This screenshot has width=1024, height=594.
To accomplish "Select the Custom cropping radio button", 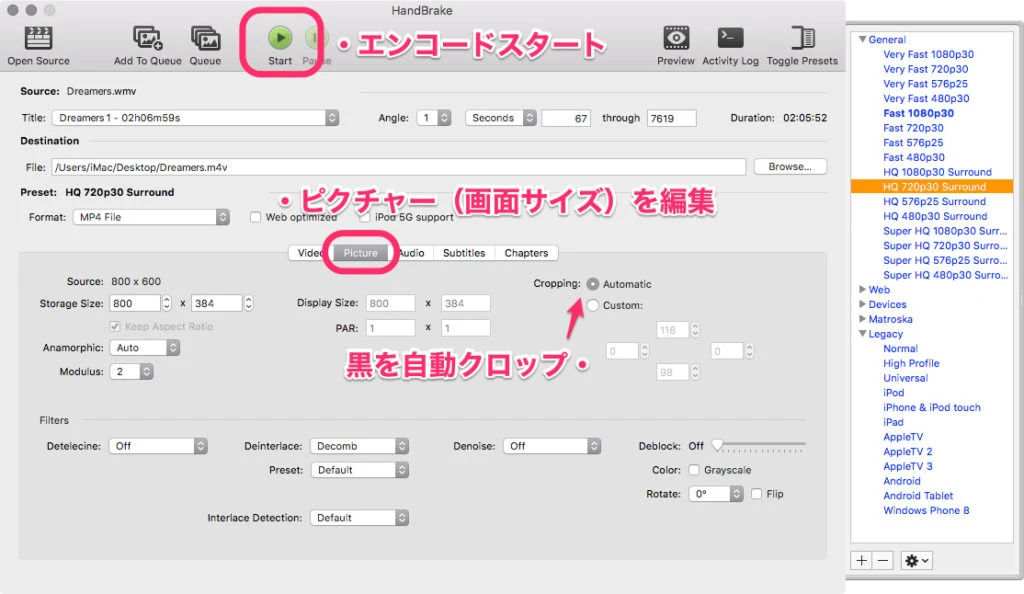I will tap(592, 305).
